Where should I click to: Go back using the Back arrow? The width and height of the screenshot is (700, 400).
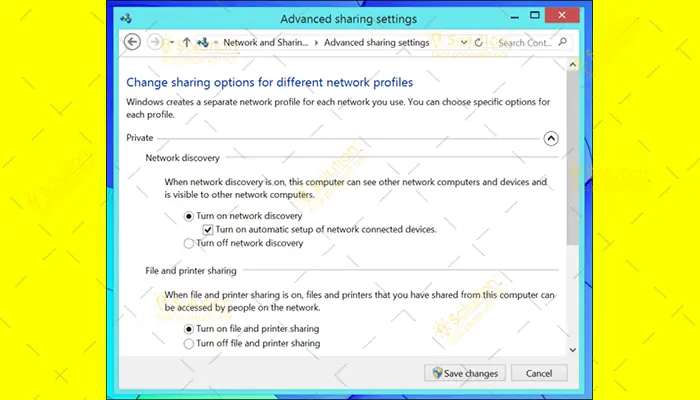pos(132,42)
